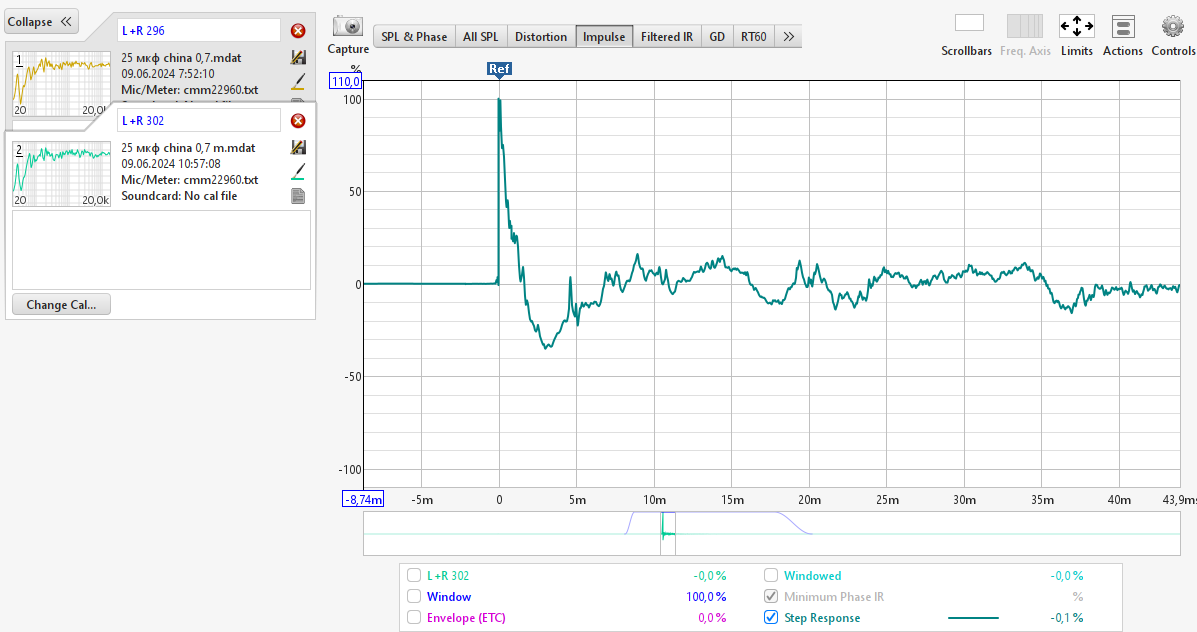Screen dimensions: 1197x632
Task: Click text Soundcard: No cal file
Action: pos(179,195)
